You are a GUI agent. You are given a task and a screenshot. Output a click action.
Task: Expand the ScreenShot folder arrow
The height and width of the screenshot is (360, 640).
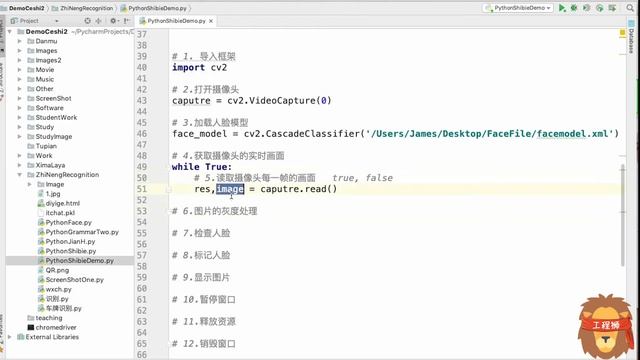click(19, 98)
